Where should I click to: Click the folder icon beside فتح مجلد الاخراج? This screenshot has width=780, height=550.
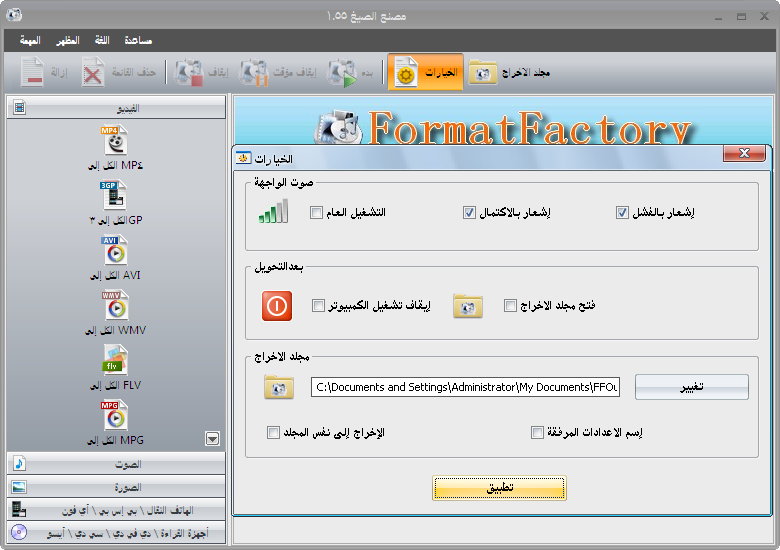coord(468,306)
